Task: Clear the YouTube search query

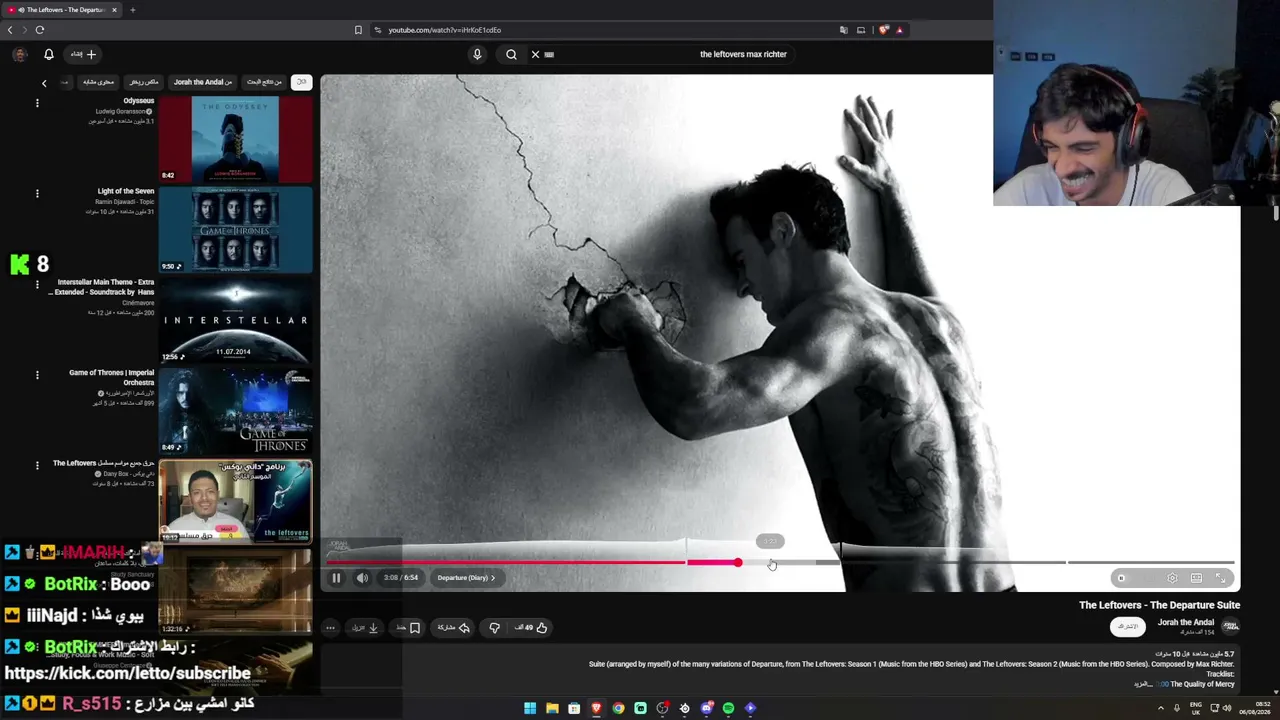Action: (x=535, y=54)
